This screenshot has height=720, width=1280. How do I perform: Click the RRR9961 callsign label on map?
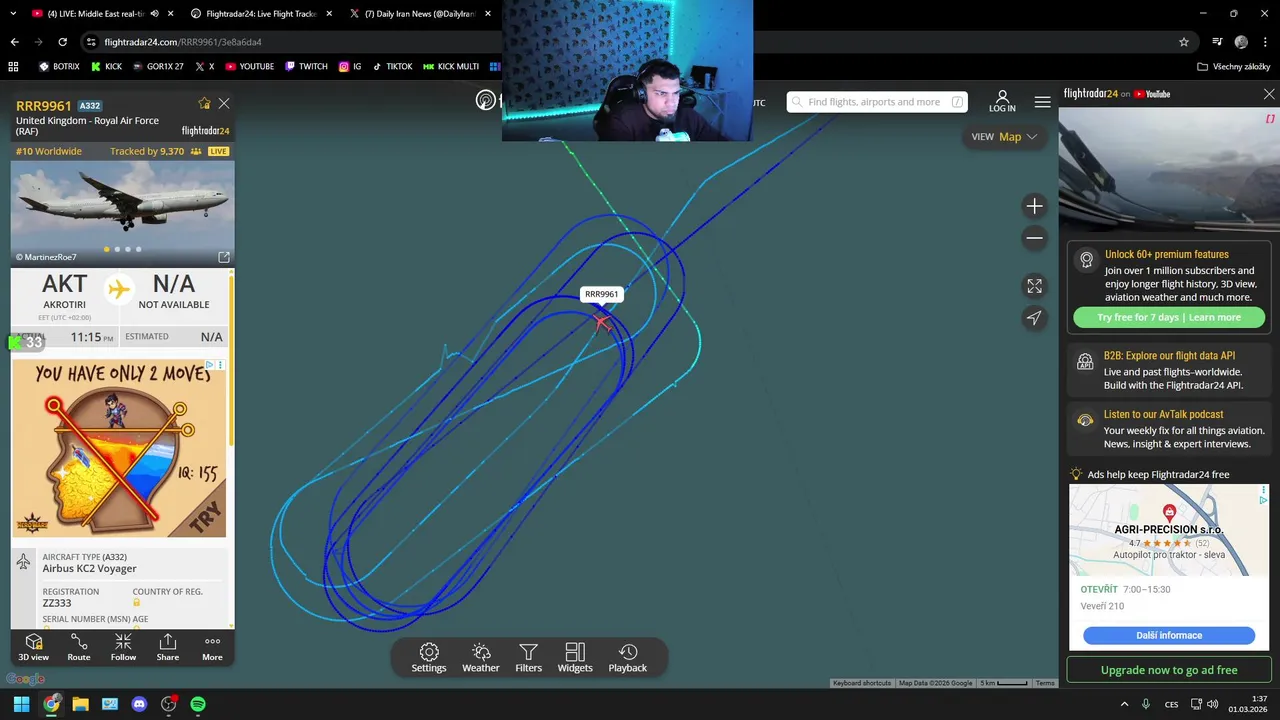pyautogui.click(x=601, y=294)
